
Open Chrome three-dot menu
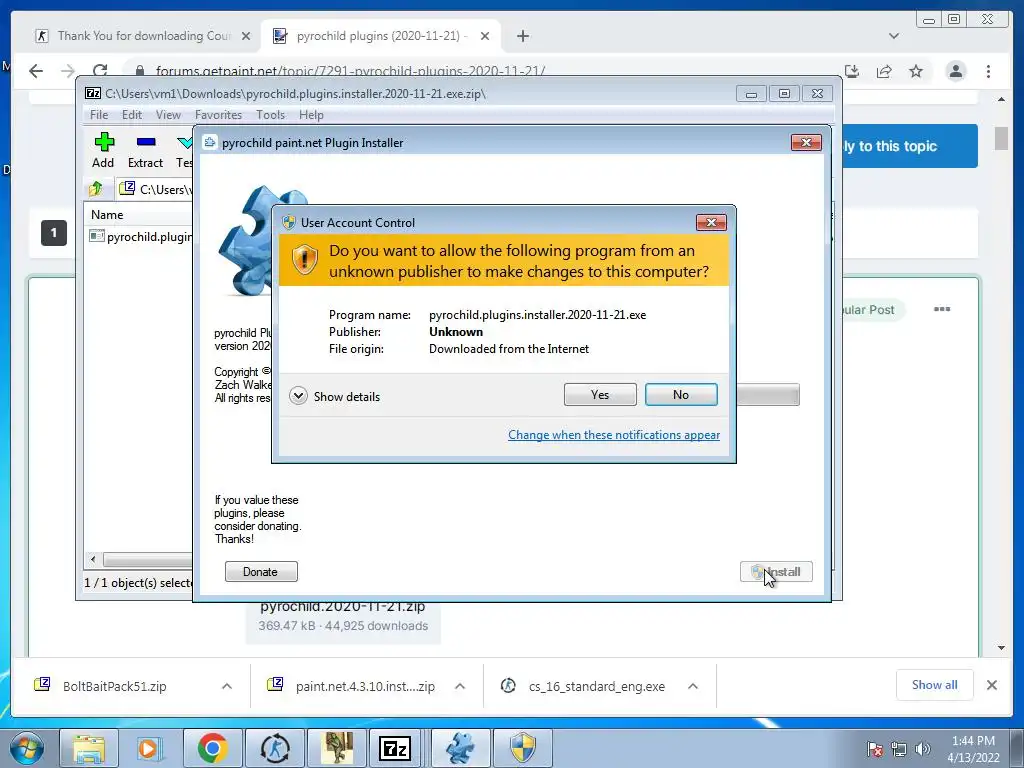pos(988,71)
